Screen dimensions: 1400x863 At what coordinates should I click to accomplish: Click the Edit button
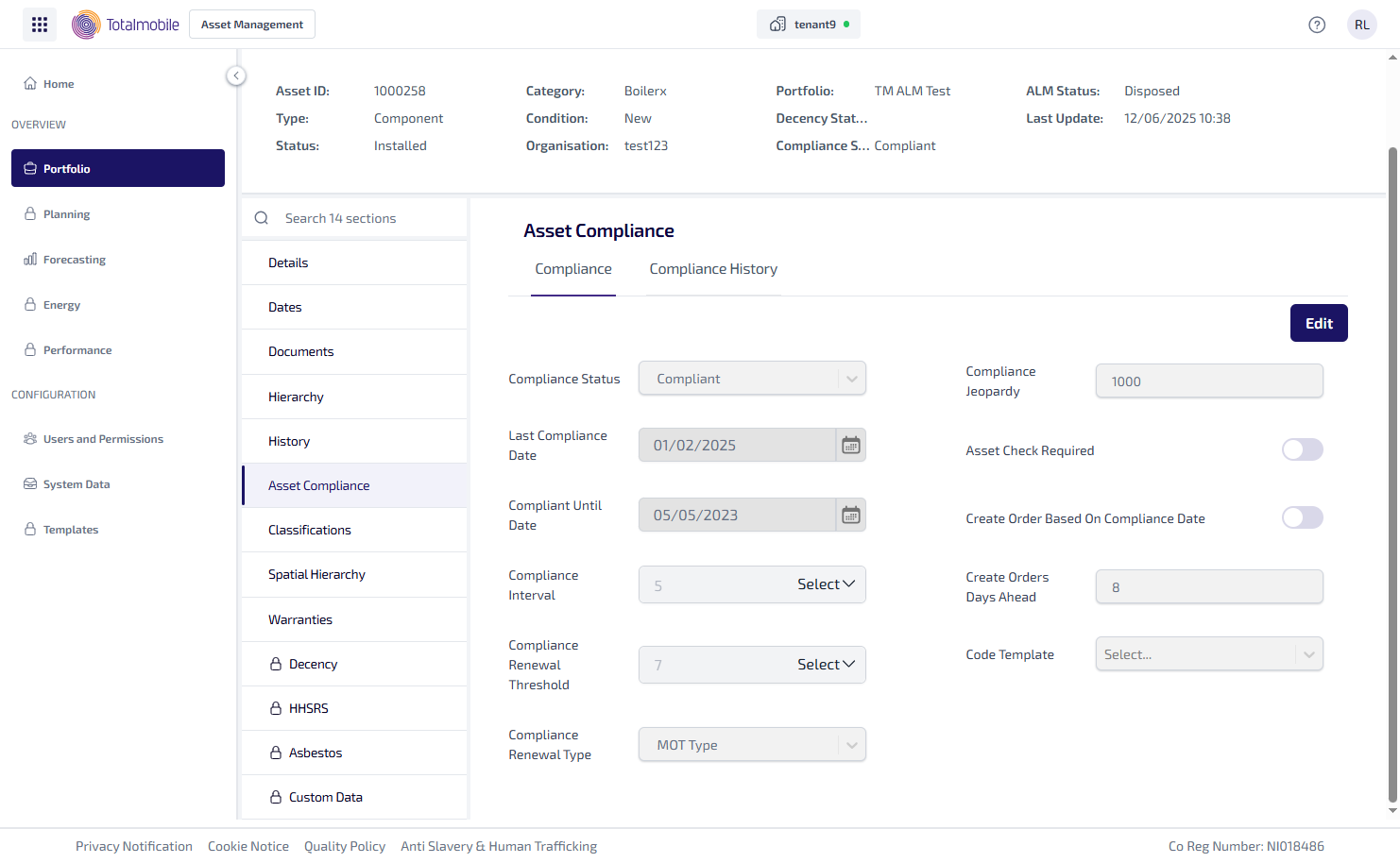click(x=1318, y=323)
